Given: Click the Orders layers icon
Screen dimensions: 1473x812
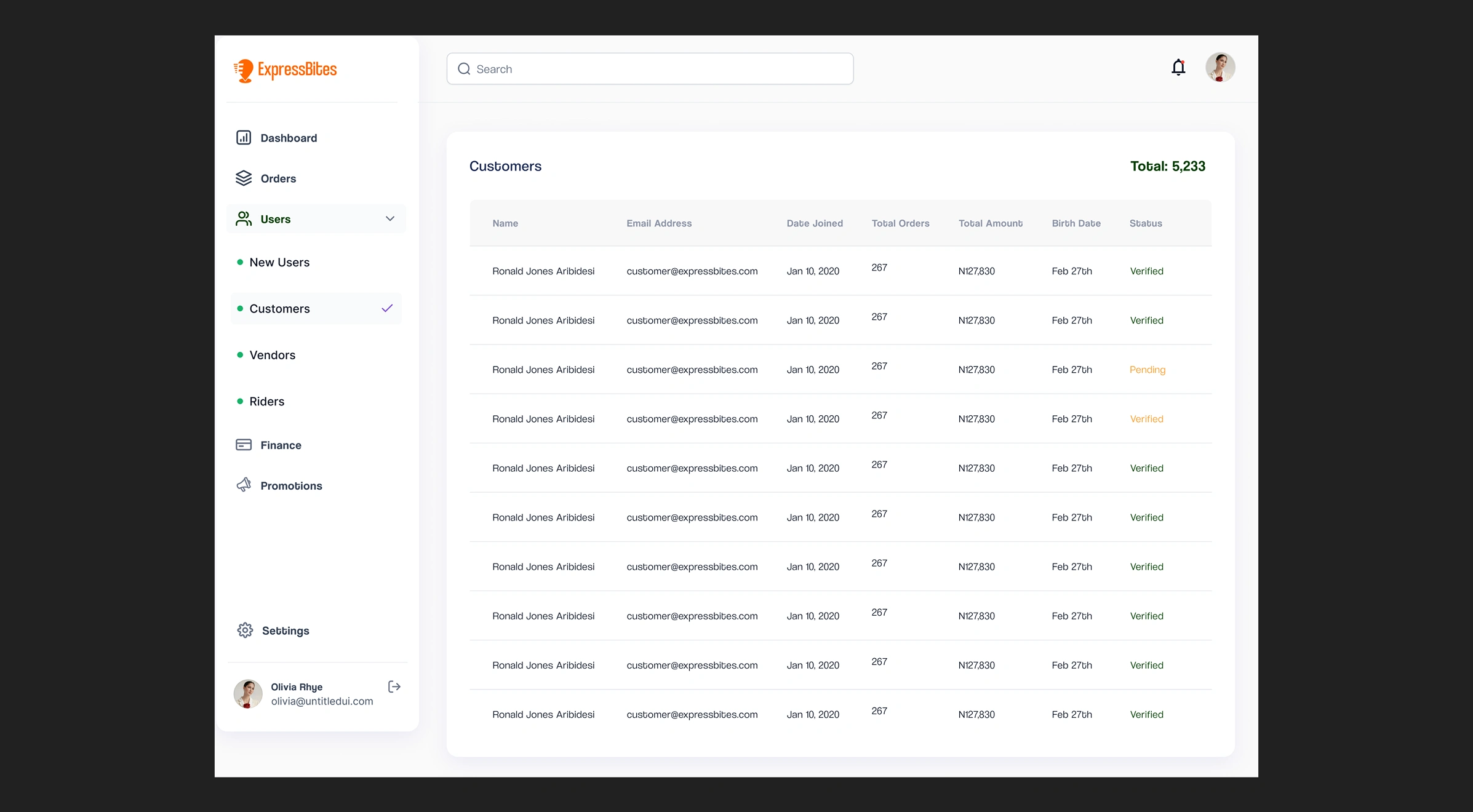Looking at the screenshot, I should pos(244,178).
